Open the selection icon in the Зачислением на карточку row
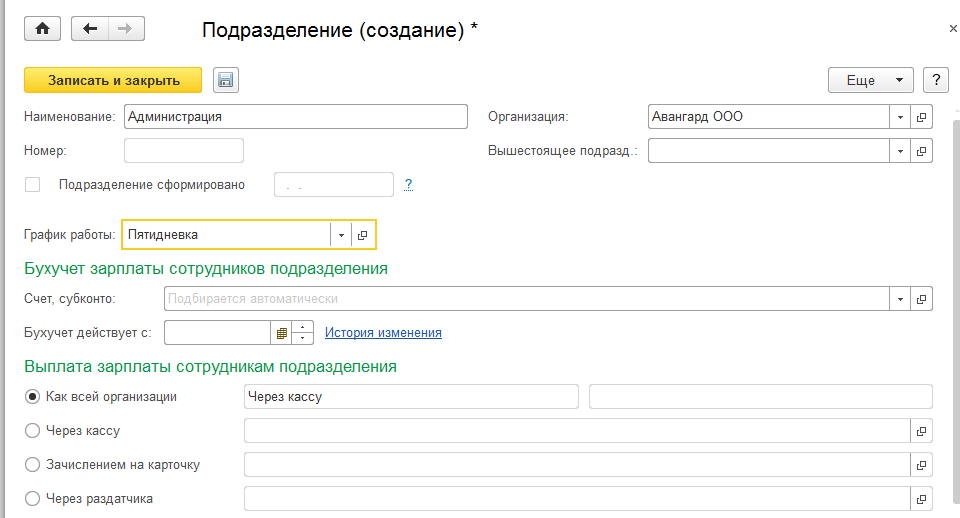The image size is (960, 518). tap(921, 465)
